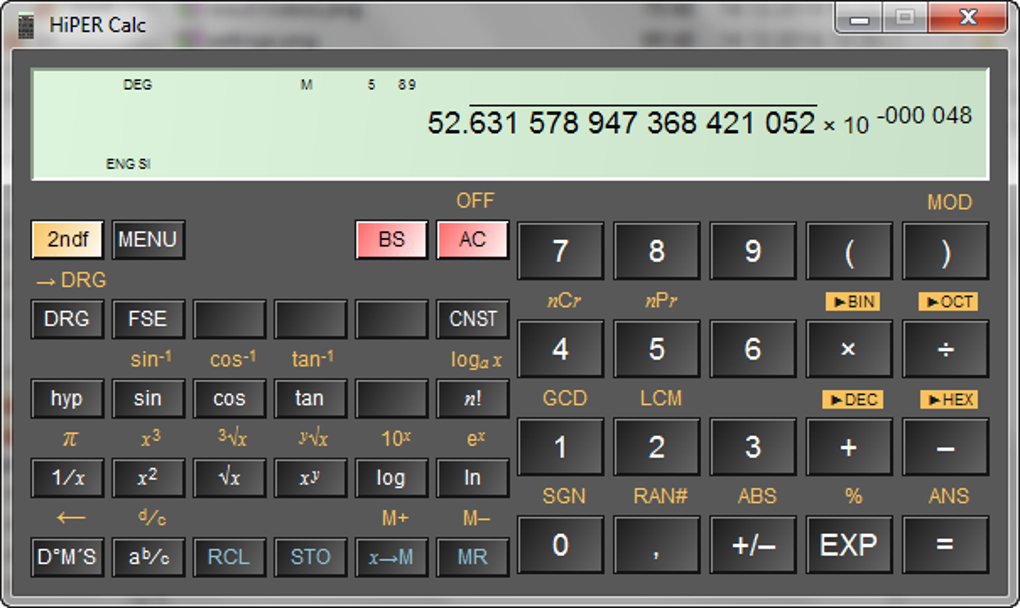Click the digit 2 key
The width and height of the screenshot is (1020, 608).
click(656, 447)
